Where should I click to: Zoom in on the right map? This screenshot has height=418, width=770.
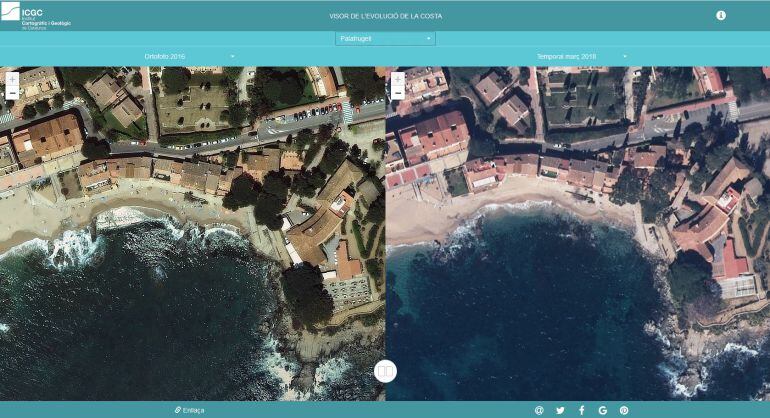click(397, 78)
